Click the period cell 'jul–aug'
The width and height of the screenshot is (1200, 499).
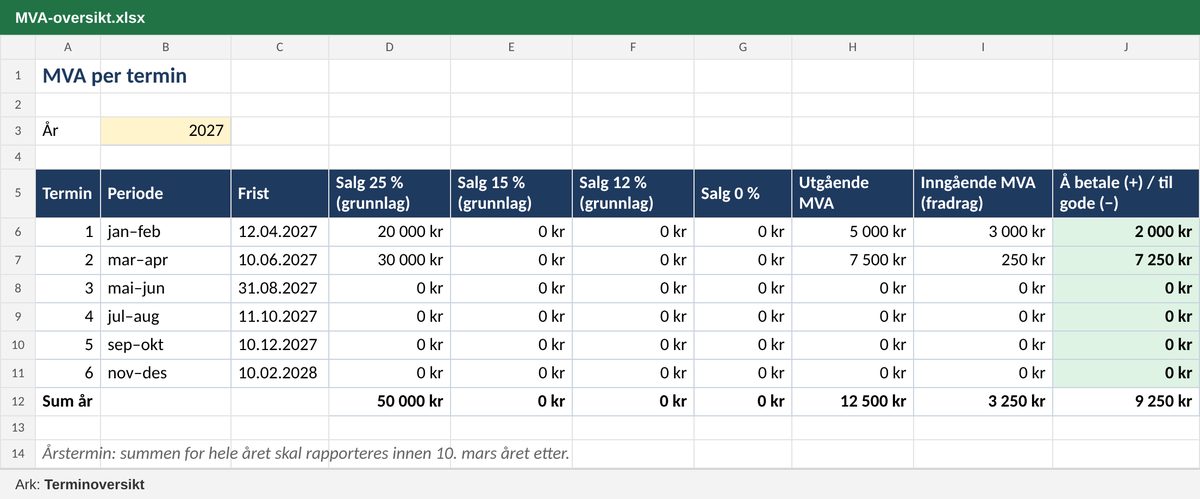point(166,316)
